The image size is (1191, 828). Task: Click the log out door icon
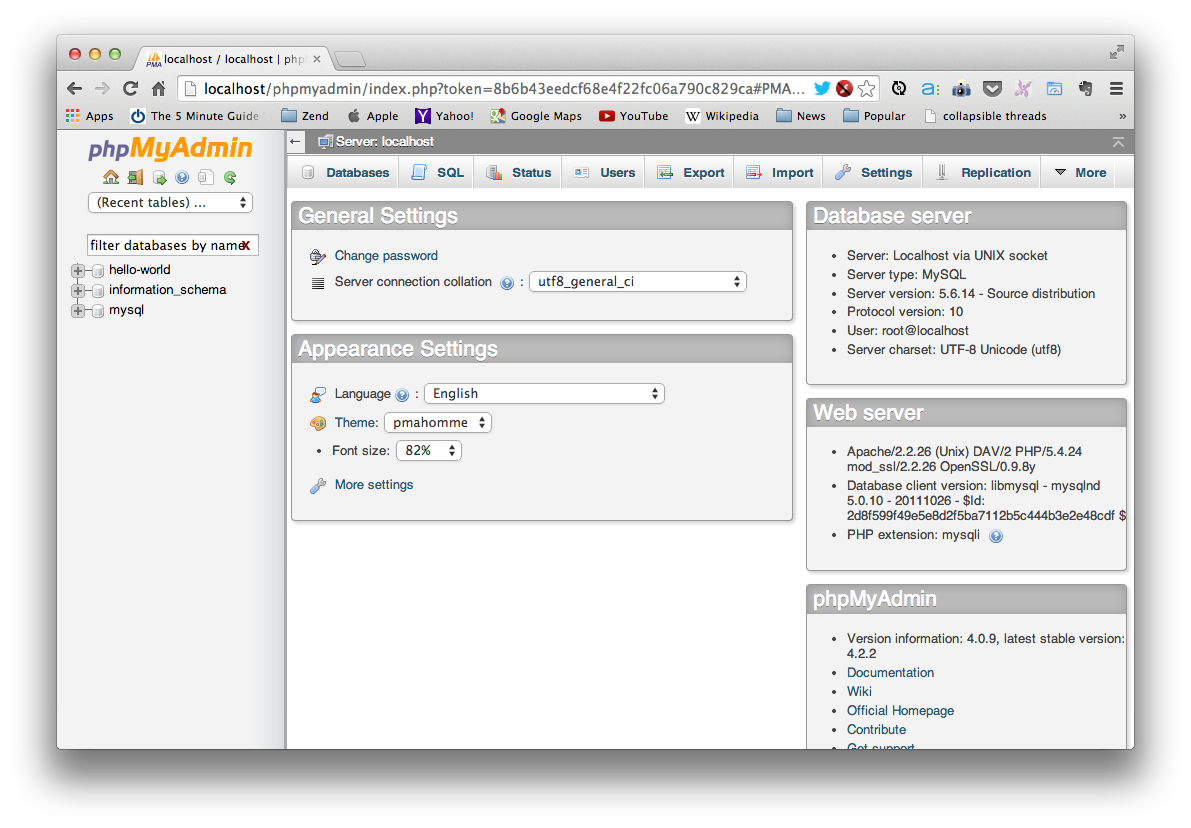(135, 177)
